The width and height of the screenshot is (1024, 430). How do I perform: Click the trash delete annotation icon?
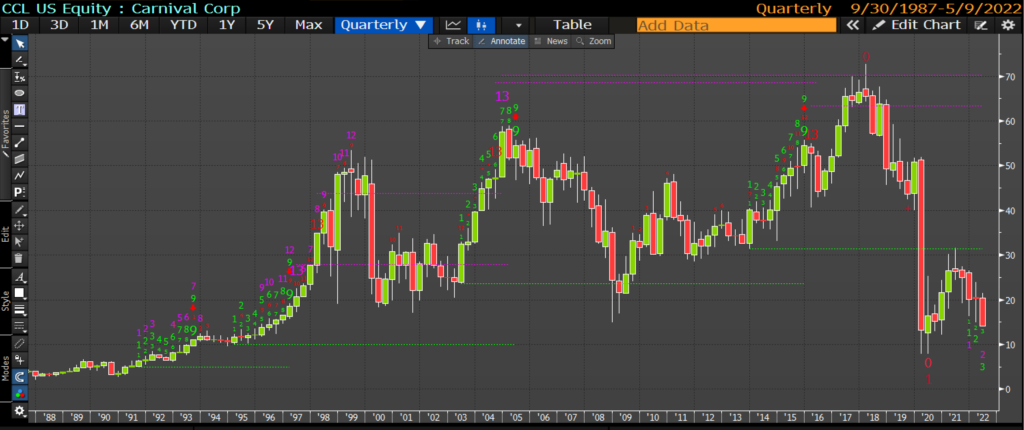(20, 258)
